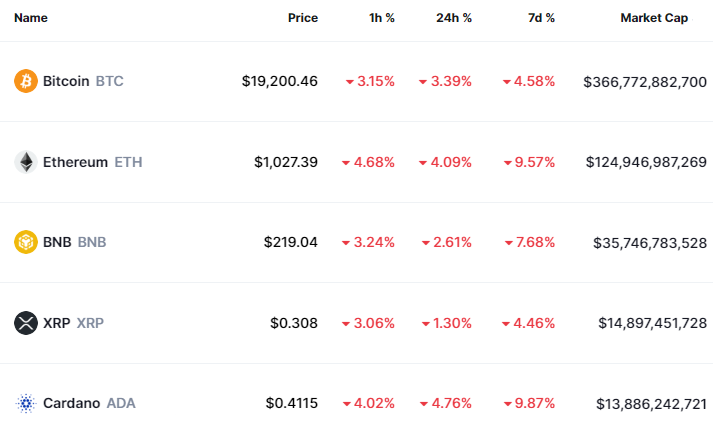The width and height of the screenshot is (713, 432).
Task: Sort by 7d % column header
Action: tap(541, 18)
